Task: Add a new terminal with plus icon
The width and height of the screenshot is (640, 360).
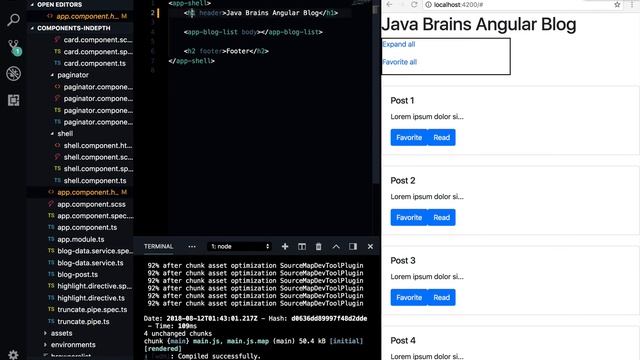Action: 285,247
